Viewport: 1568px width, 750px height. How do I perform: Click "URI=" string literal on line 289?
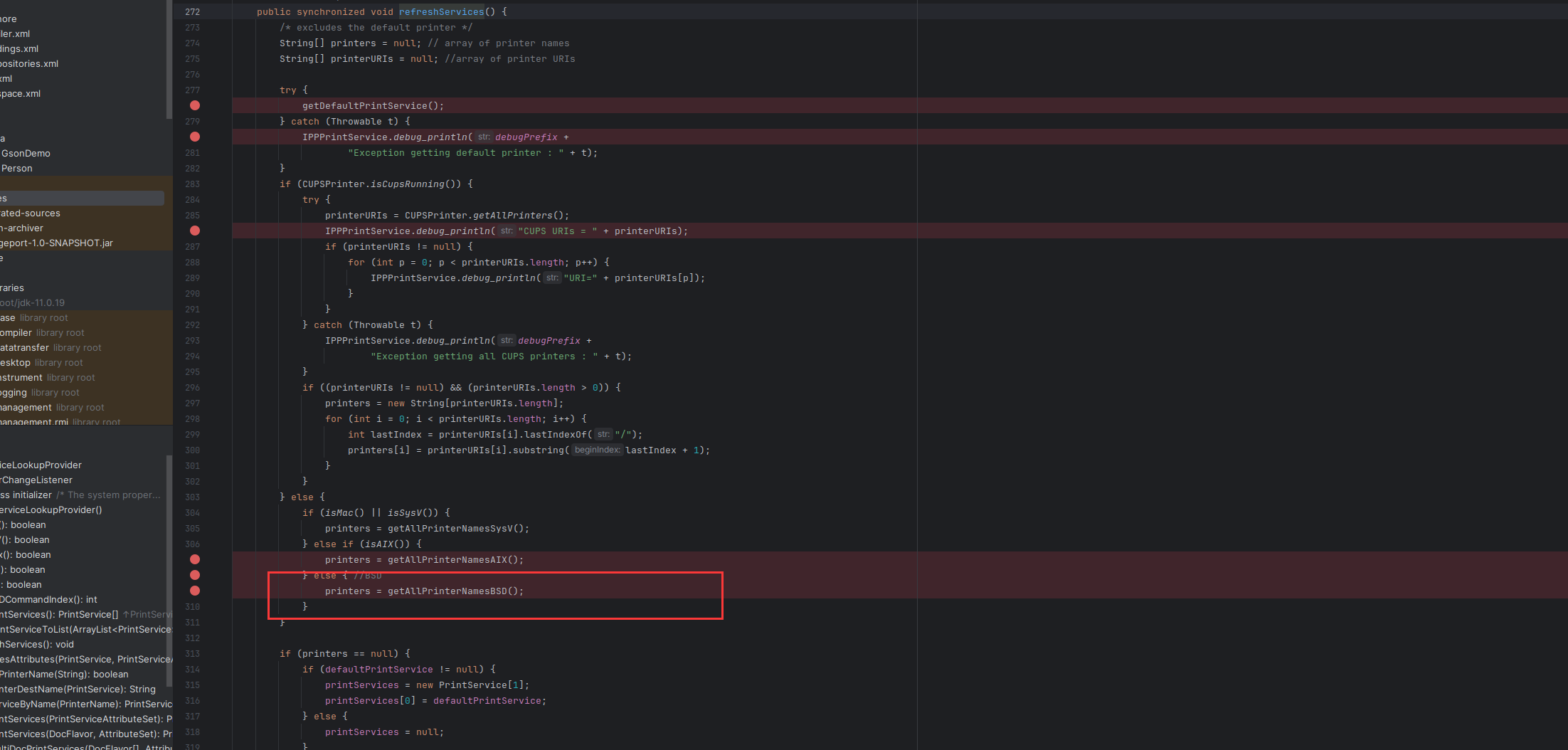point(581,278)
